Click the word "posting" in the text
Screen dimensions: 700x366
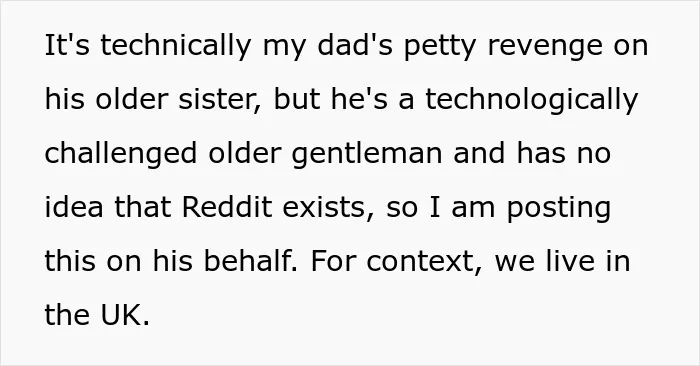(x=558, y=209)
